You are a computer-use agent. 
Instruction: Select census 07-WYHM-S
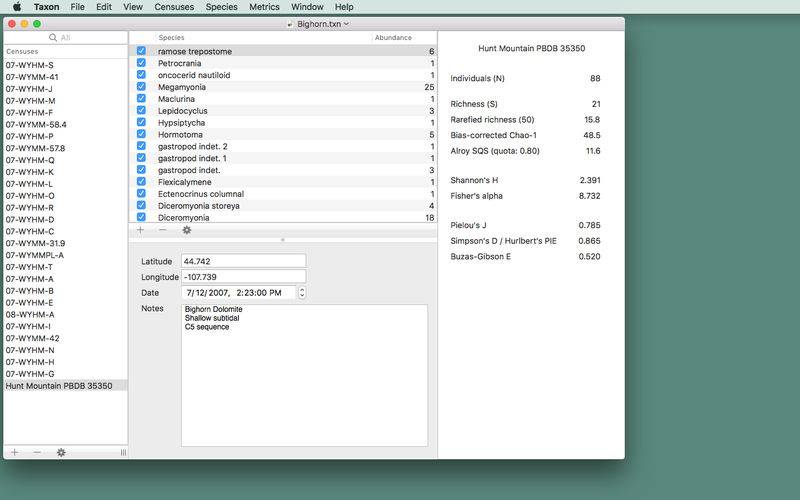(65, 65)
